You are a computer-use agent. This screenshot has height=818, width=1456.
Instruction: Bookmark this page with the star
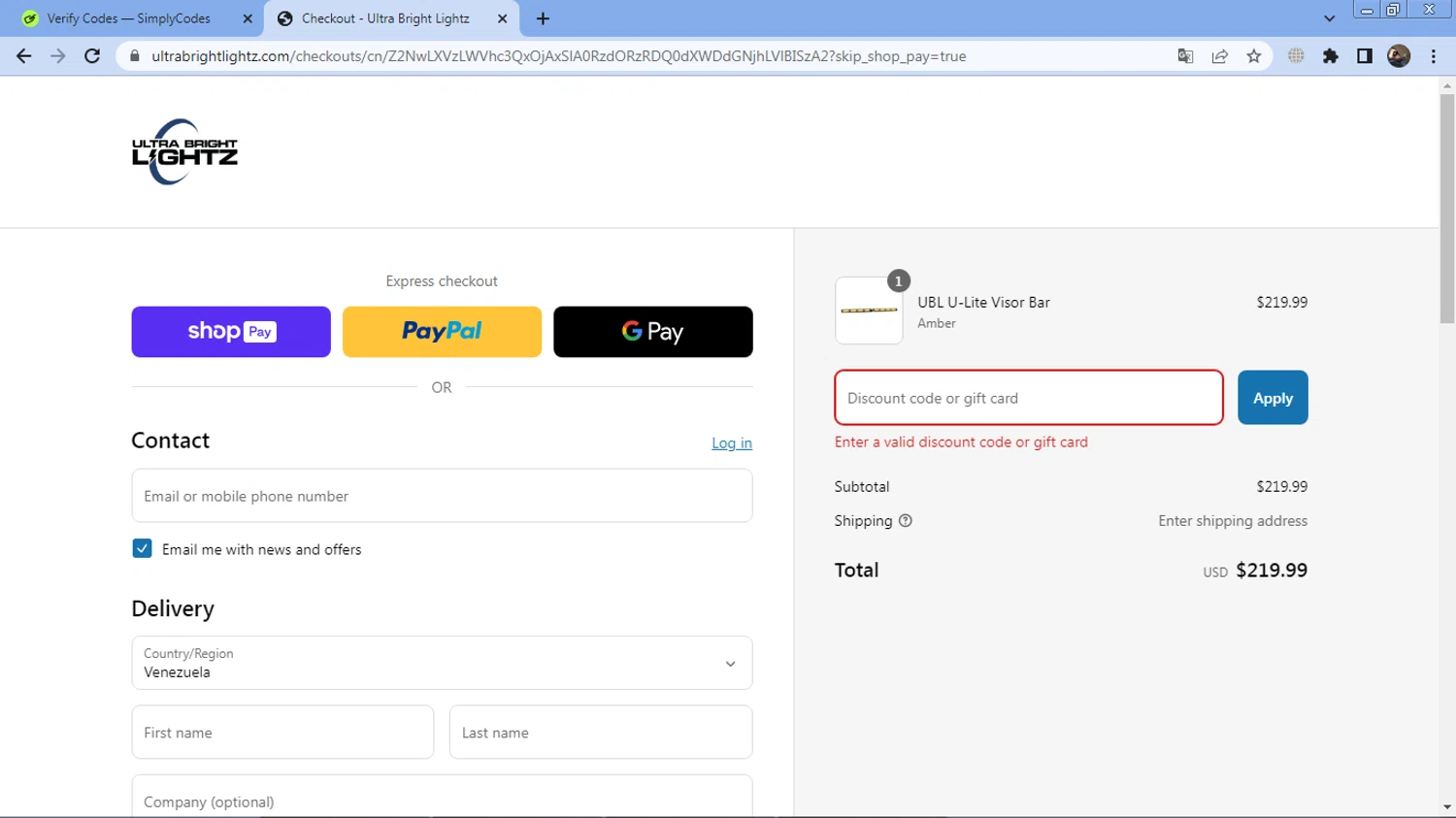(x=1254, y=56)
